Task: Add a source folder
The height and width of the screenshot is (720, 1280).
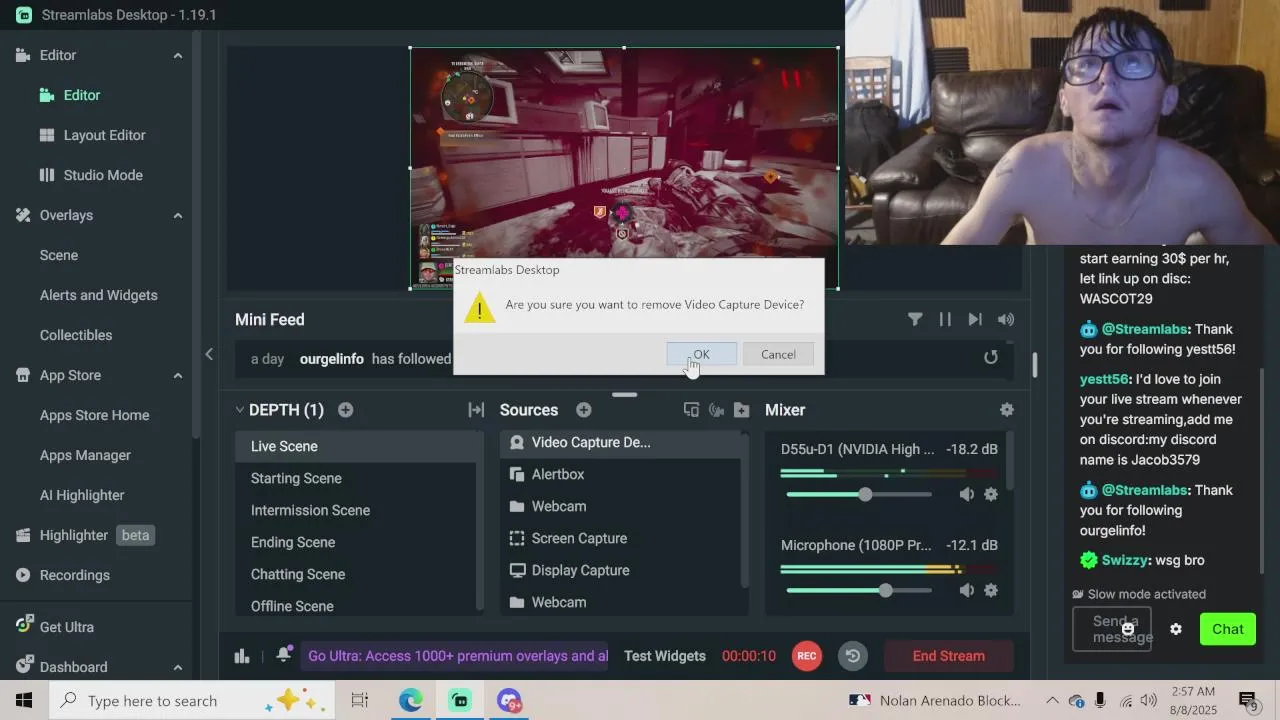Action: pyautogui.click(x=741, y=410)
